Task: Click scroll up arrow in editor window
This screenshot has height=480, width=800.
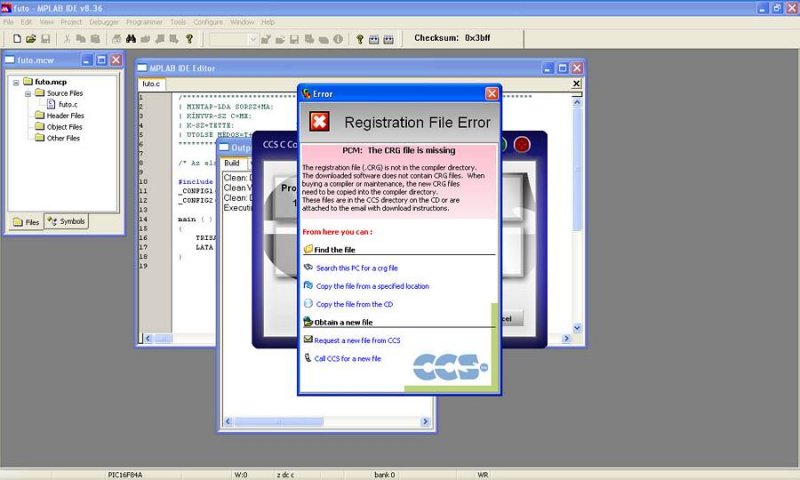Action: [x=577, y=102]
